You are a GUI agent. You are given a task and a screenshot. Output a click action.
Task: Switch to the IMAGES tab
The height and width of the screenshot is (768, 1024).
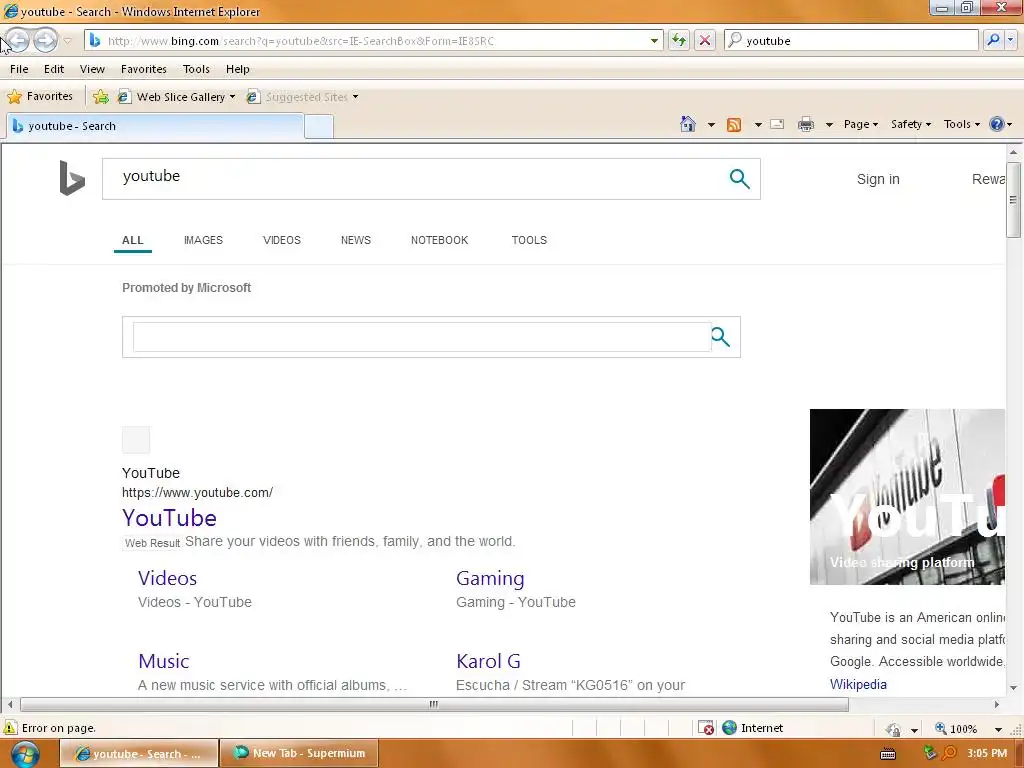203,240
